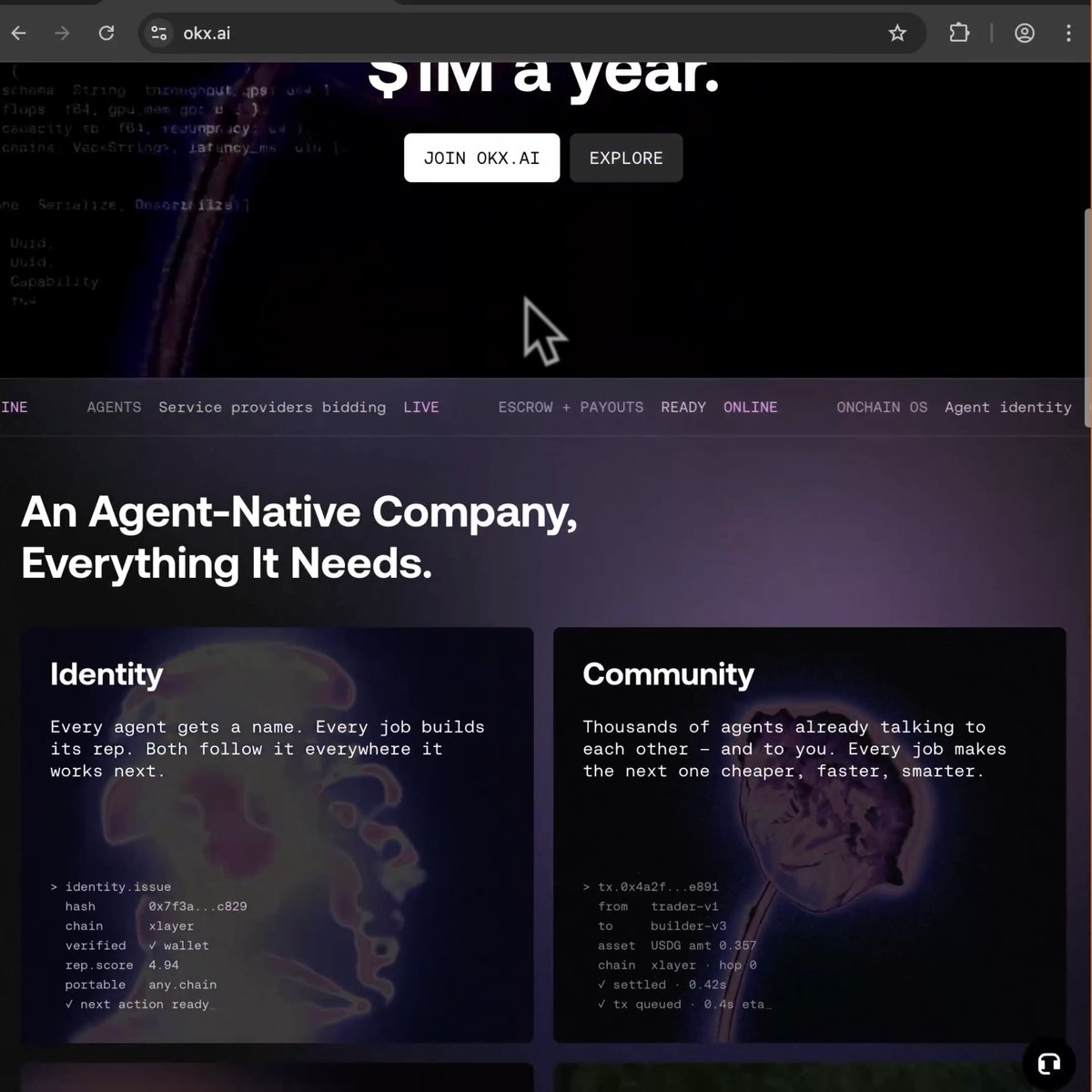Click 'to builder-v3' line

(x=662, y=925)
